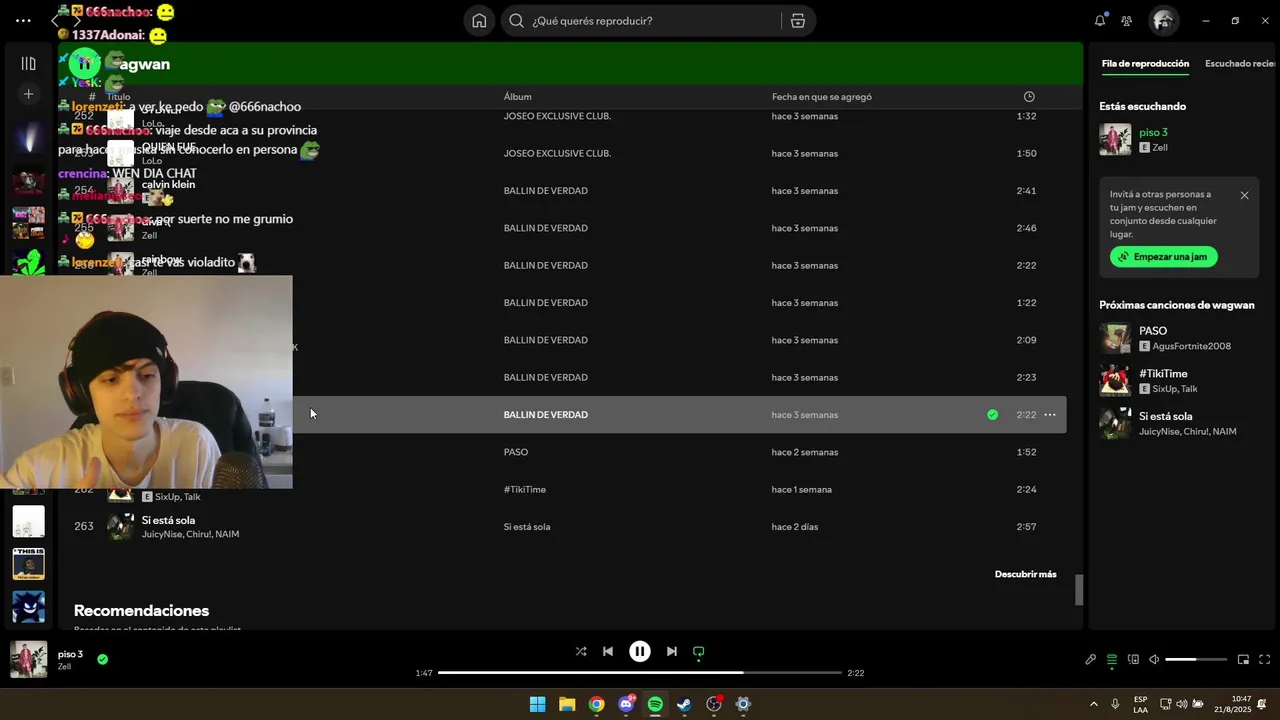Pause playback in the player bar

640,651
